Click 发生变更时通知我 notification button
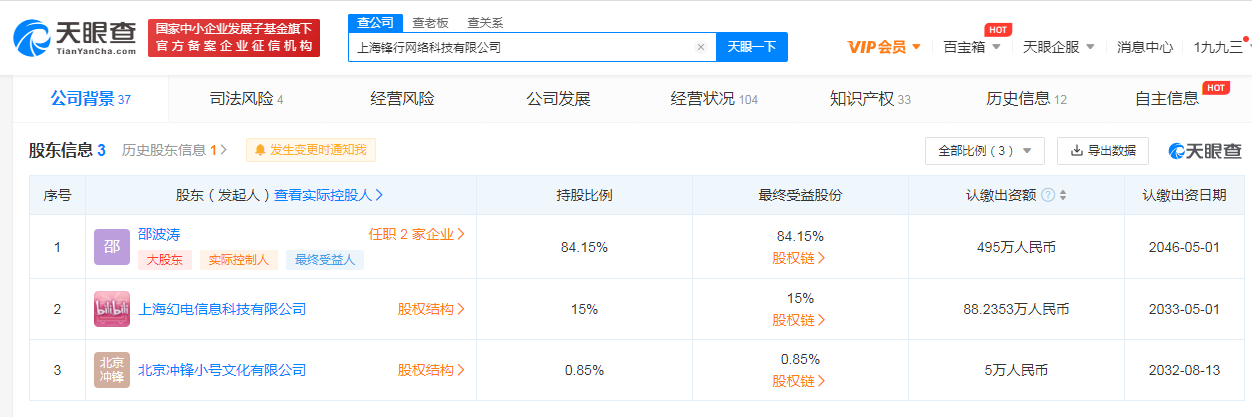The image size is (1252, 417). (311, 150)
